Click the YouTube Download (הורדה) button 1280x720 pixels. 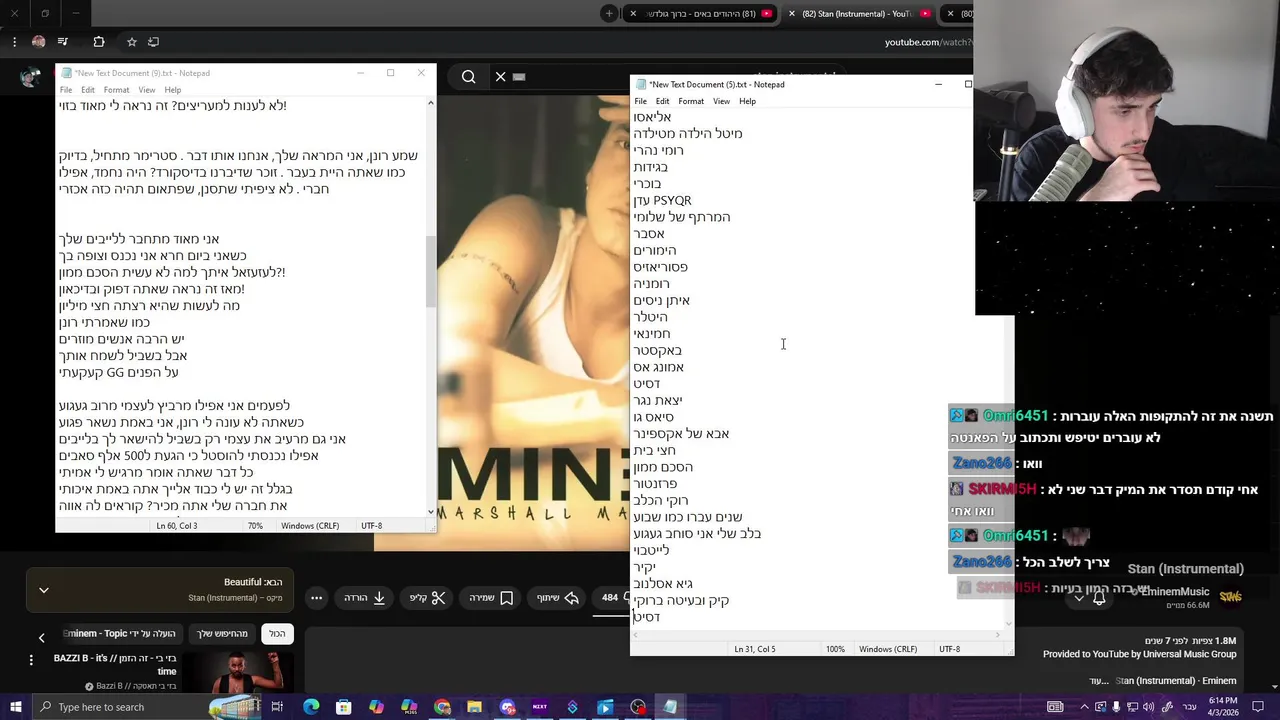[x=365, y=598]
